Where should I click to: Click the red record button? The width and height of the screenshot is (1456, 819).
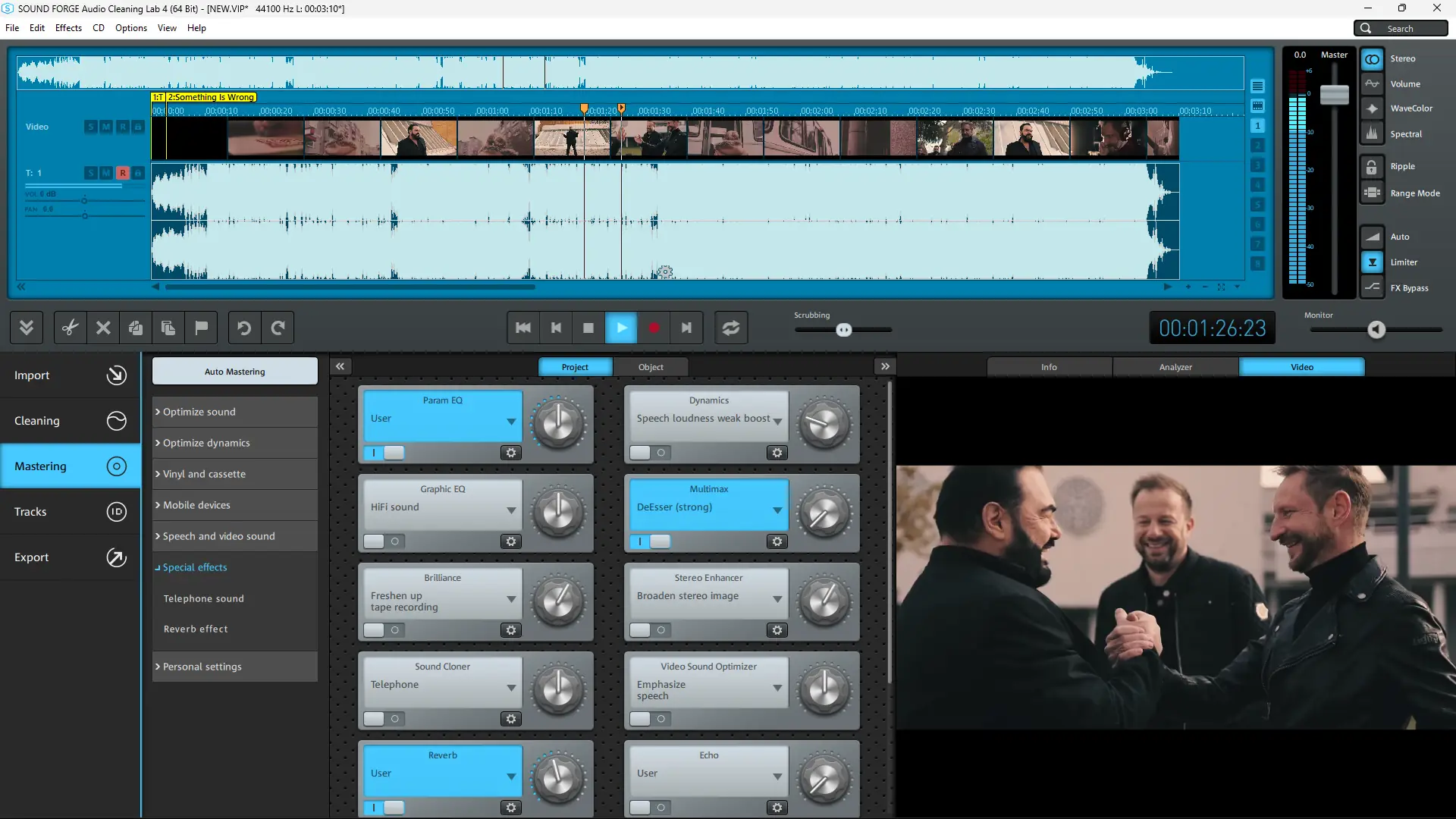point(654,328)
